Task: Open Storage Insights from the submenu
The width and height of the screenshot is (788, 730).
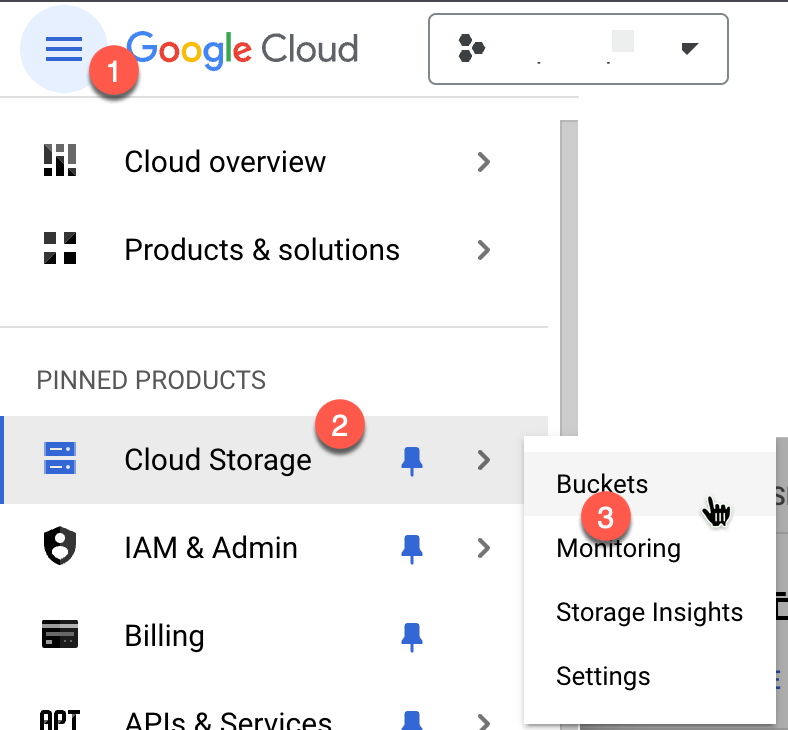Action: click(x=649, y=612)
